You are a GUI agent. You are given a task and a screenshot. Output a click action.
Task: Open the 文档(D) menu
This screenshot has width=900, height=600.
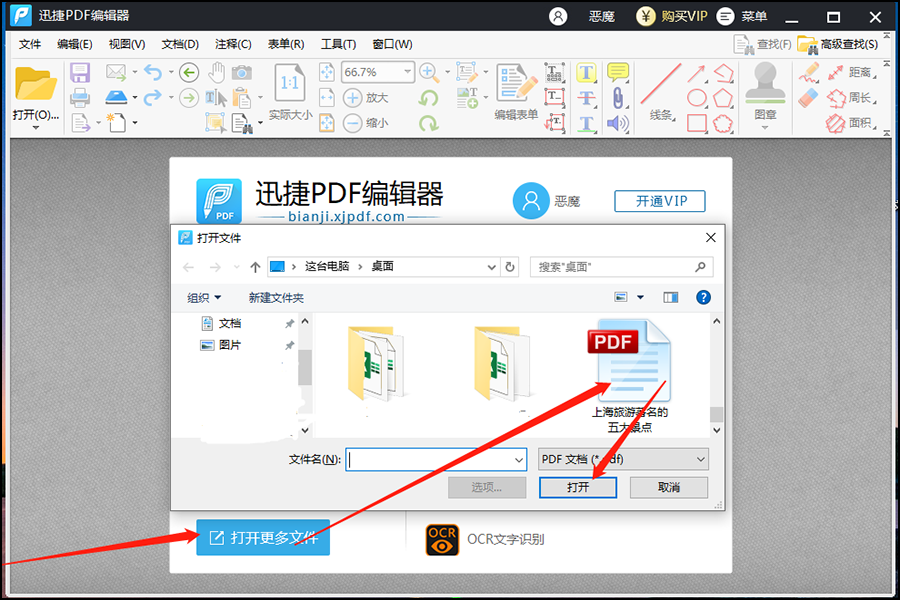[180, 44]
